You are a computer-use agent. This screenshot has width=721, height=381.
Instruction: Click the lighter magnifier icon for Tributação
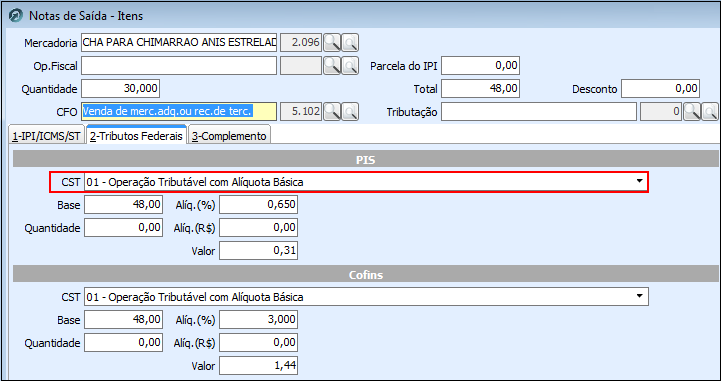[x=710, y=112]
